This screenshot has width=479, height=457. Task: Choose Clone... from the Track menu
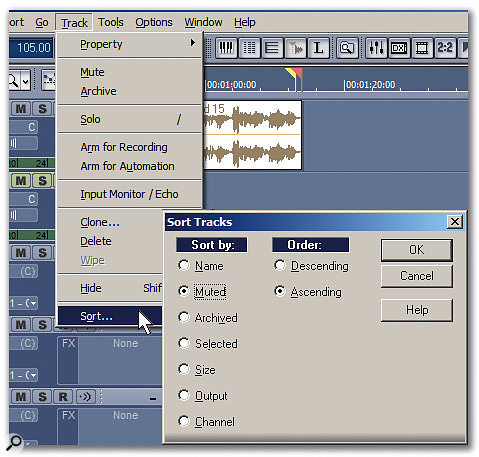click(x=111, y=222)
